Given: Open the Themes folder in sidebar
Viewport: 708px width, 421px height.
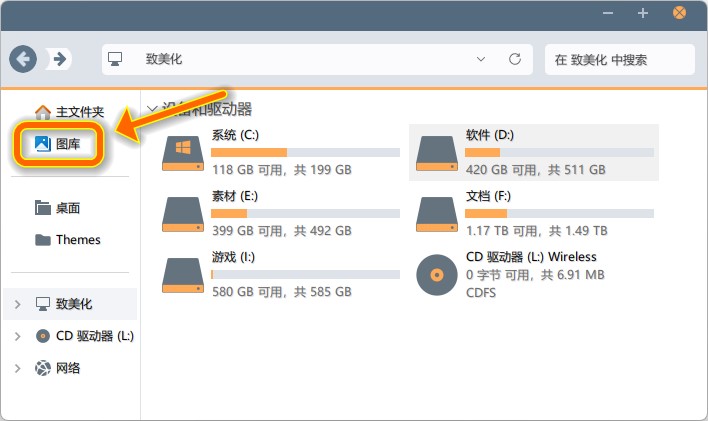Looking at the screenshot, I should [x=77, y=240].
